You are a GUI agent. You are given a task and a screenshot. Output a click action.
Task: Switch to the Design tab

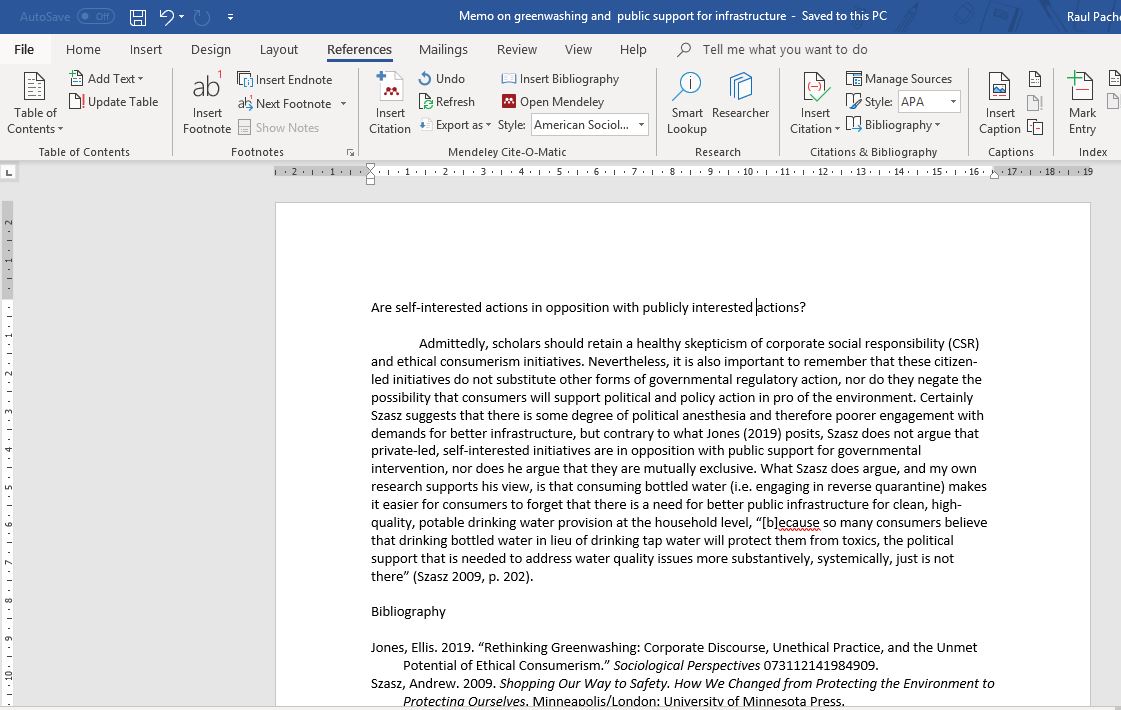coord(211,49)
